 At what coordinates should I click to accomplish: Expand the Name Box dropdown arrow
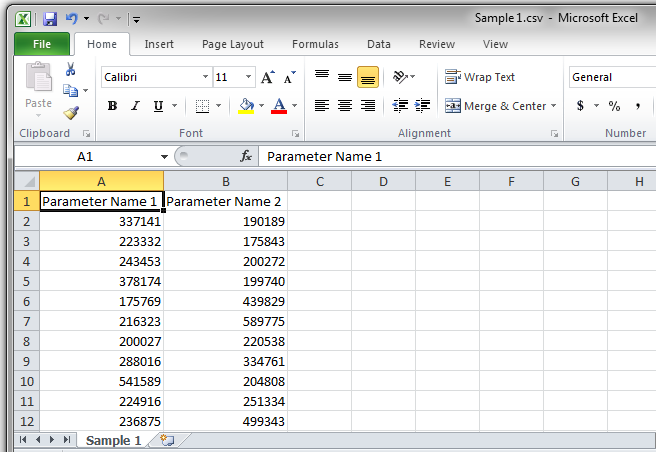click(x=164, y=157)
